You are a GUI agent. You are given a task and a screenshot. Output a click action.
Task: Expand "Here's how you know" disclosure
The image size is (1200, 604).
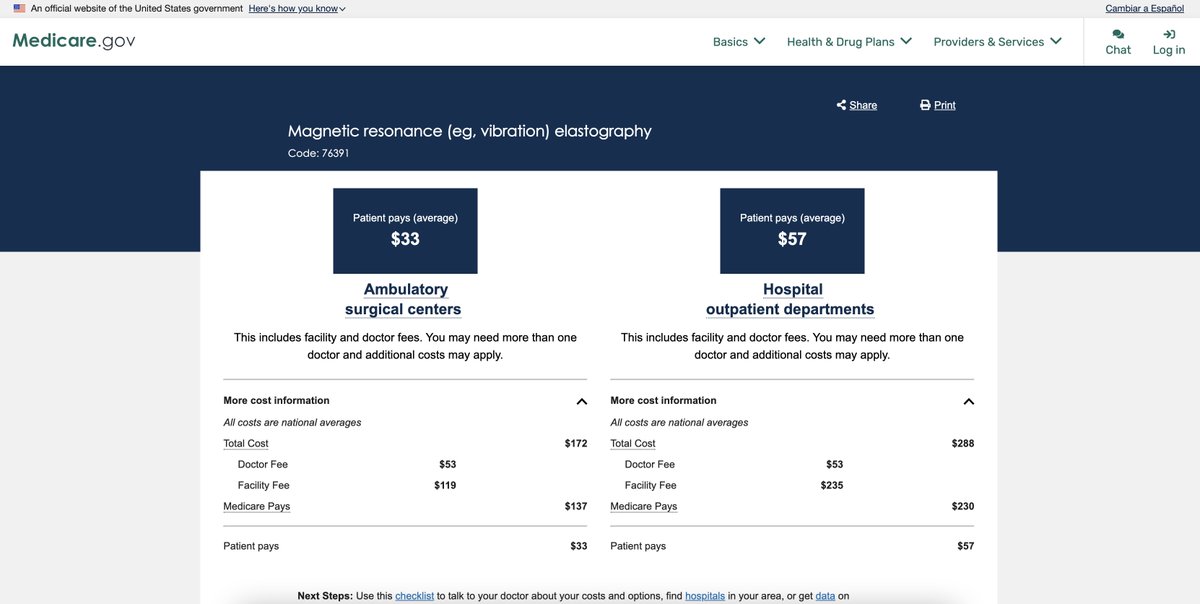pyautogui.click(x=297, y=8)
